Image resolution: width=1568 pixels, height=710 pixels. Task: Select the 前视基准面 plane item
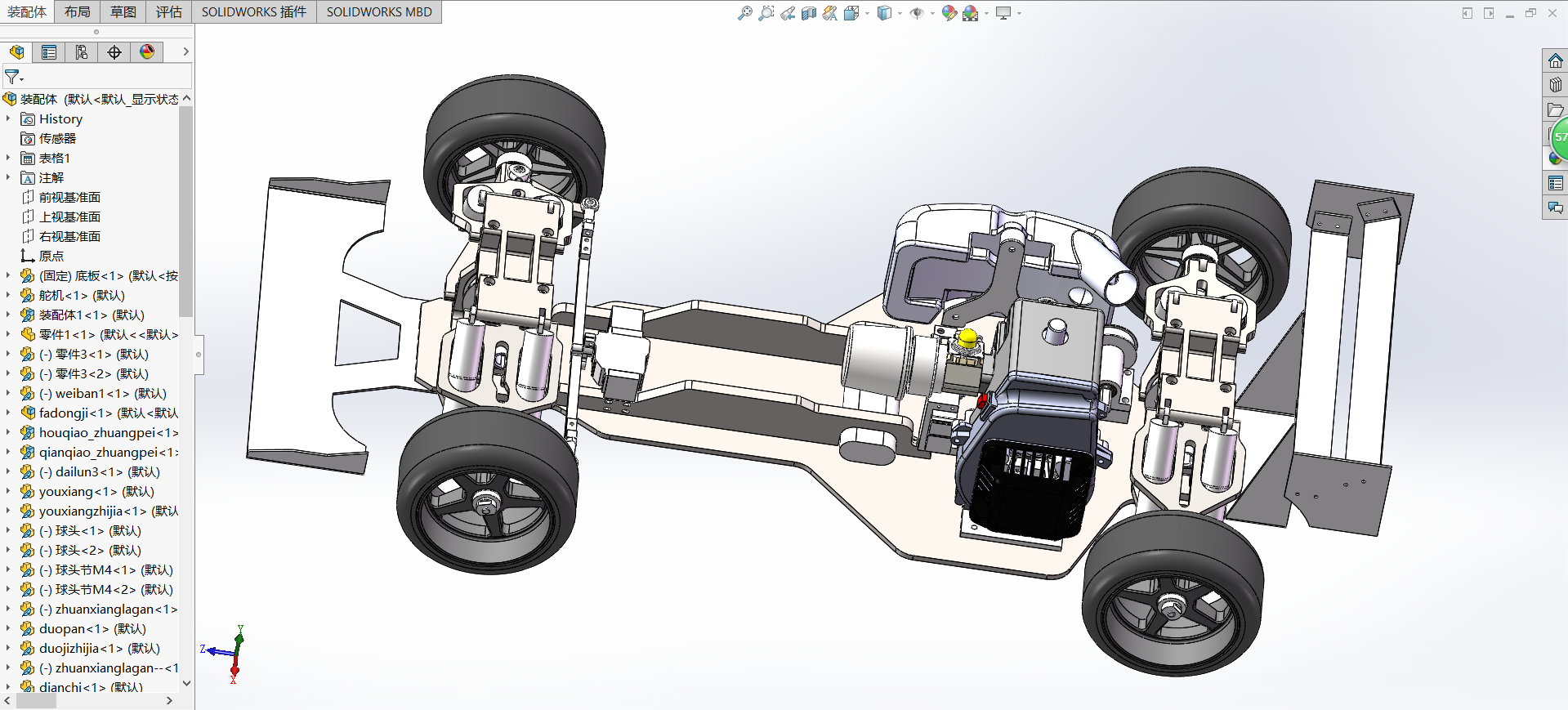69,198
